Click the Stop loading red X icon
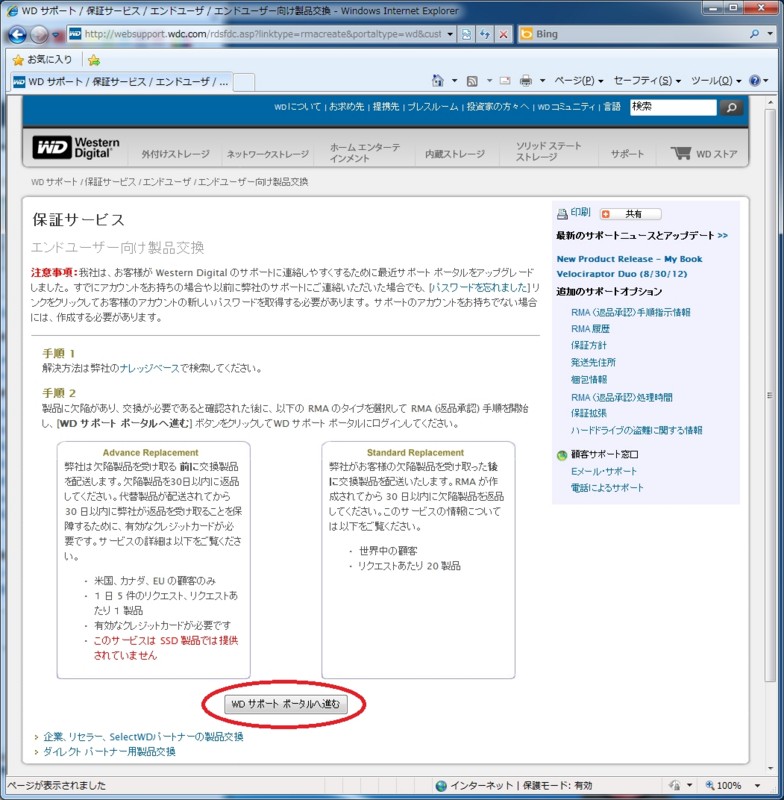 (x=503, y=34)
